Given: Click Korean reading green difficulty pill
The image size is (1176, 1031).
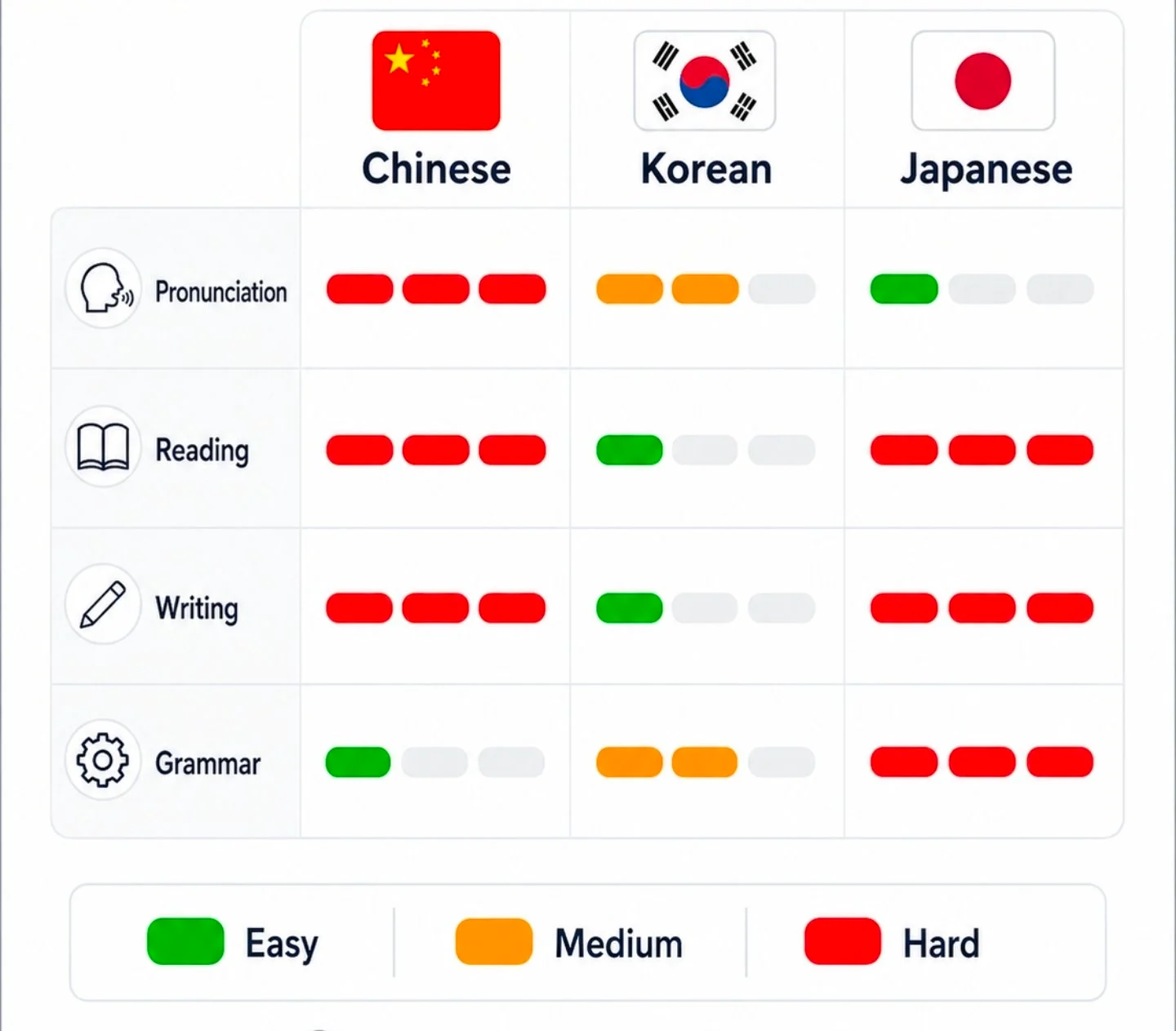Looking at the screenshot, I should click(x=630, y=450).
